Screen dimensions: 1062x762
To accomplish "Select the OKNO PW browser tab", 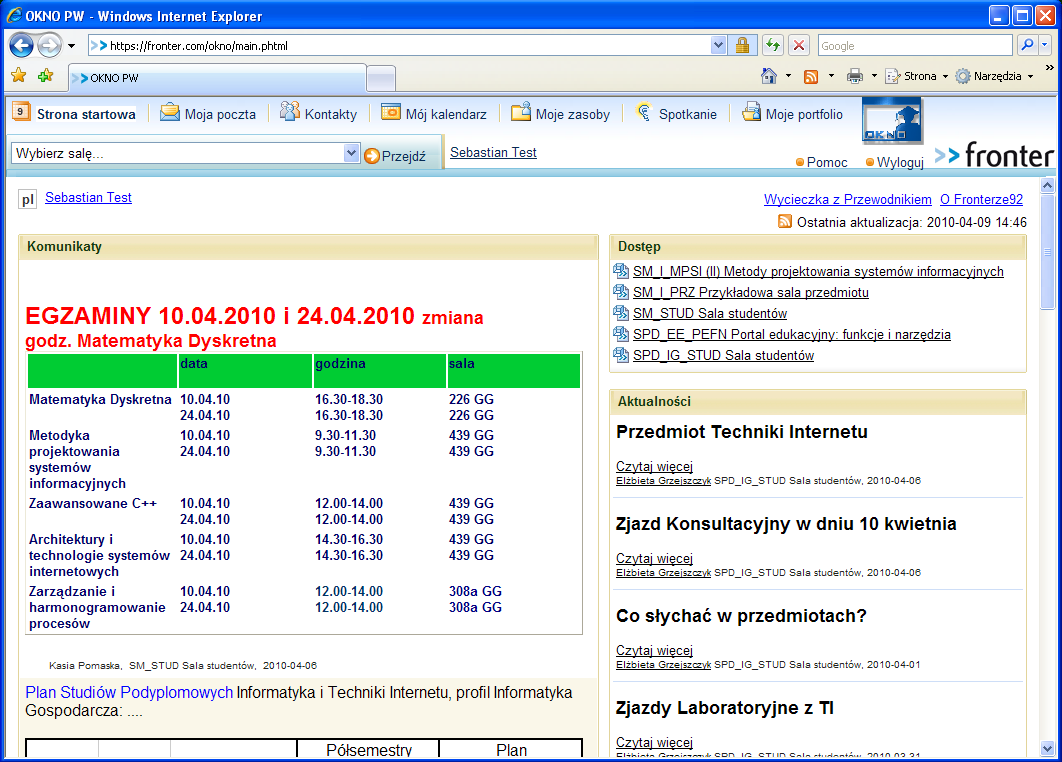I will tap(217, 78).
